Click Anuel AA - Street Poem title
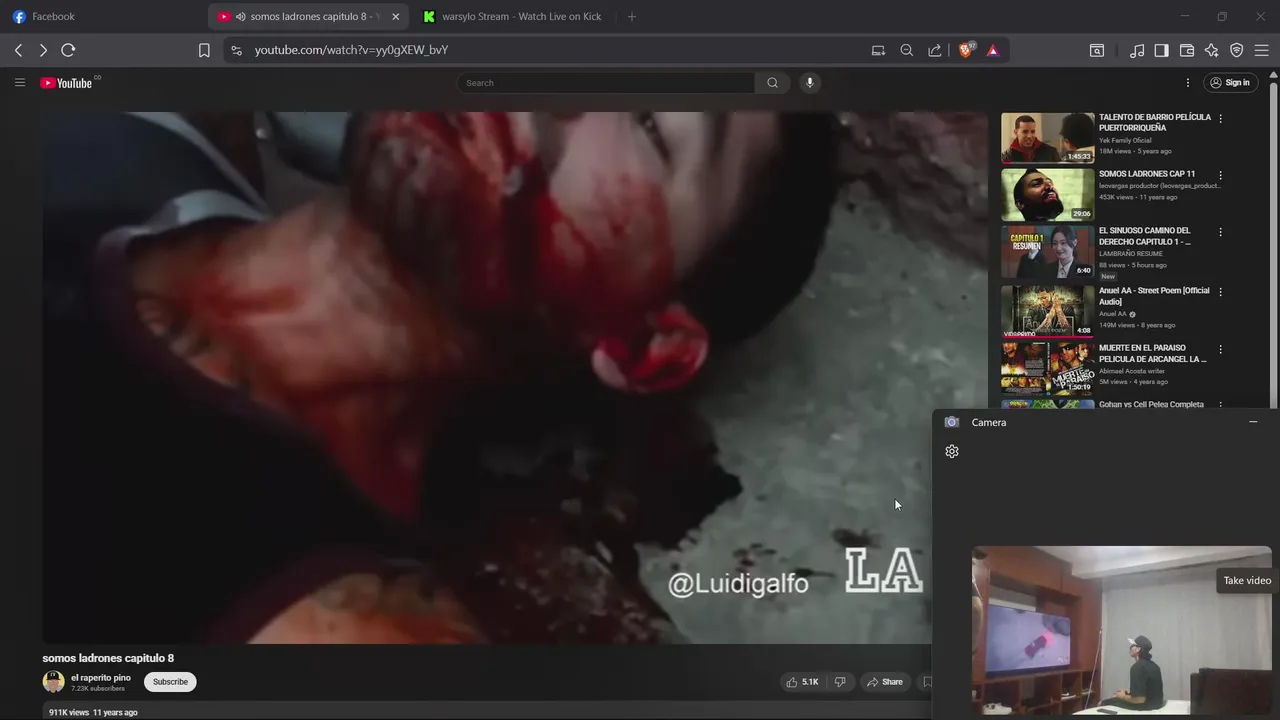 coord(1154,296)
